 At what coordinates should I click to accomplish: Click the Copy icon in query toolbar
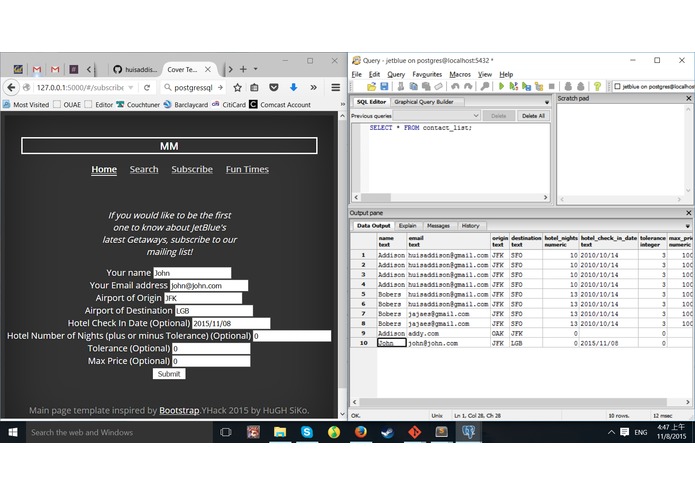[x=414, y=86]
